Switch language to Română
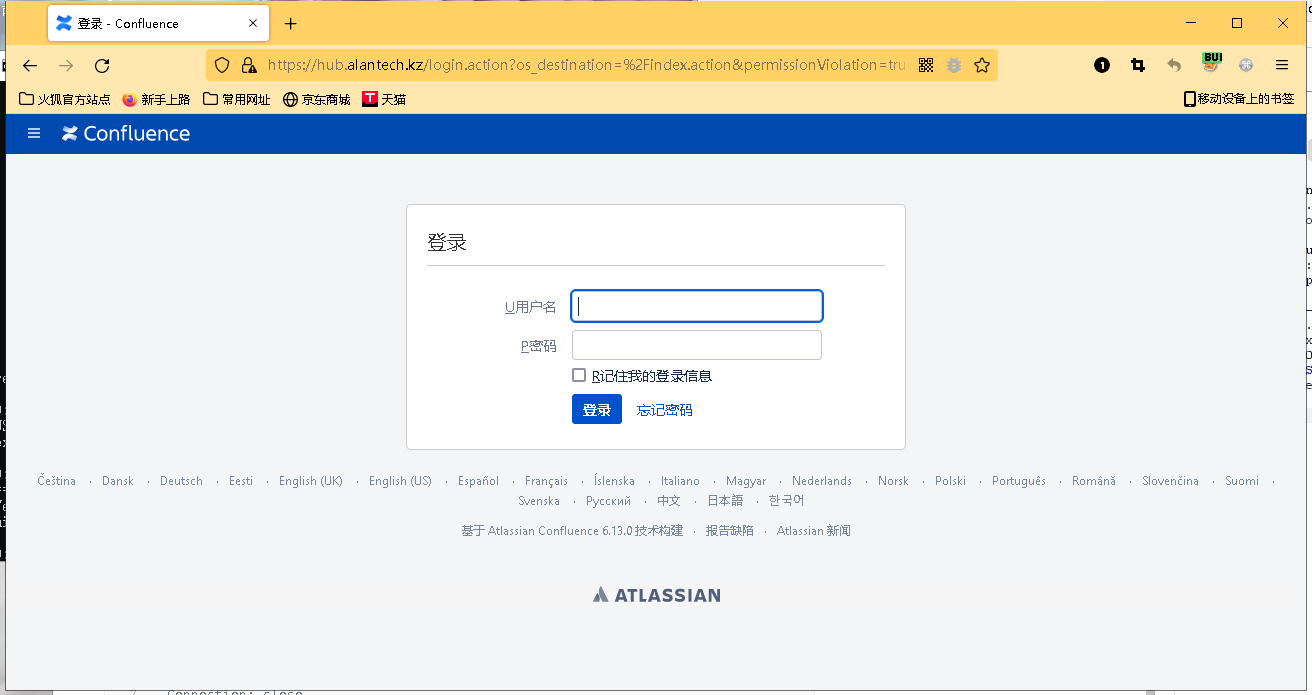The height and width of the screenshot is (695, 1312). coord(1094,481)
